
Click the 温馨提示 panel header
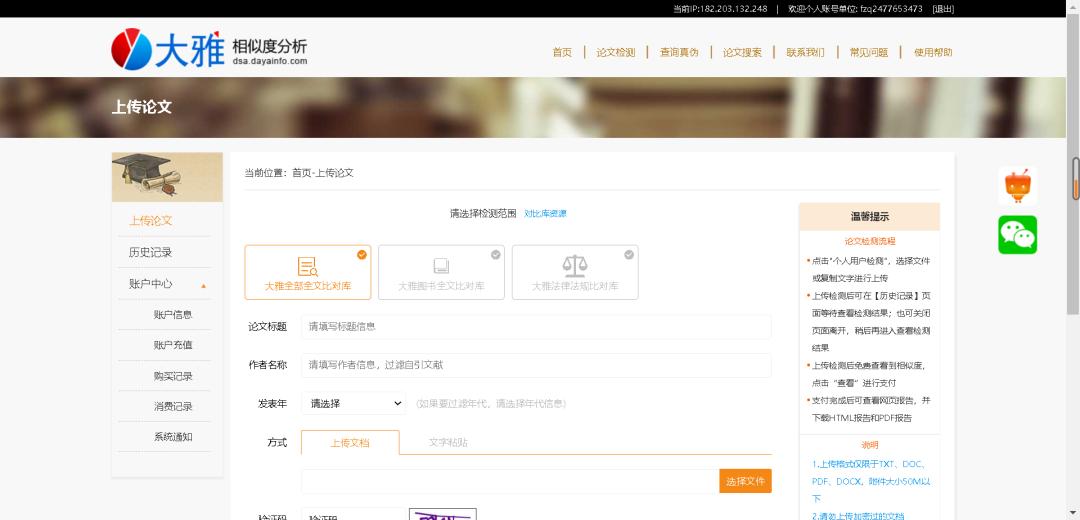click(x=869, y=216)
